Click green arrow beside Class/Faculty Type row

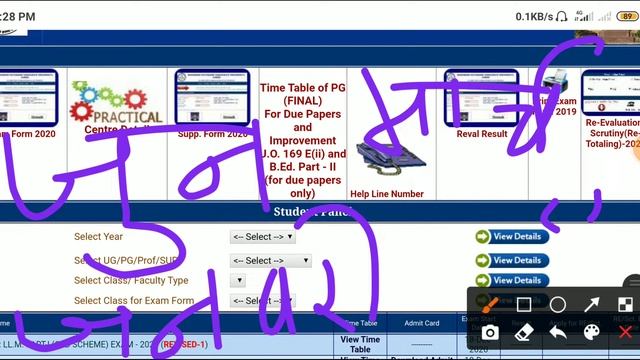pyautogui.click(x=482, y=280)
